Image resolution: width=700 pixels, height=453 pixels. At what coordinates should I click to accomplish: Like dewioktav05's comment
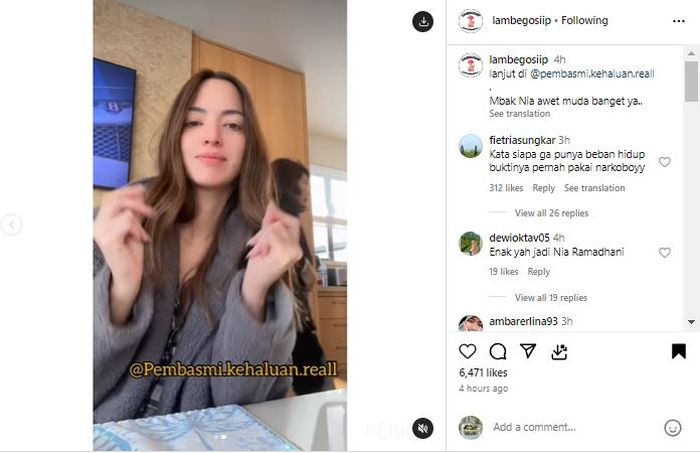(665, 253)
